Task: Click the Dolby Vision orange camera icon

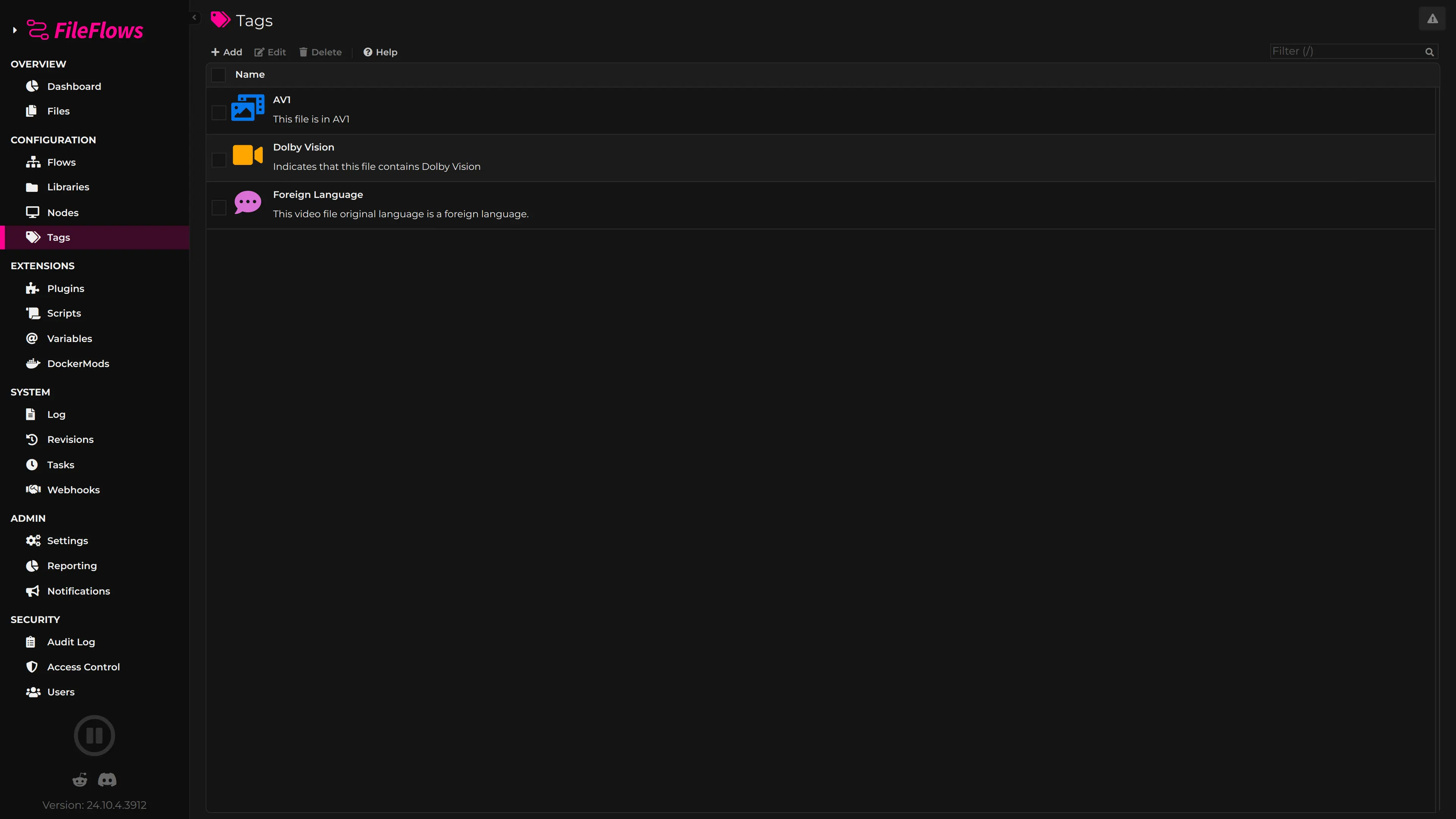Action: coord(248,155)
